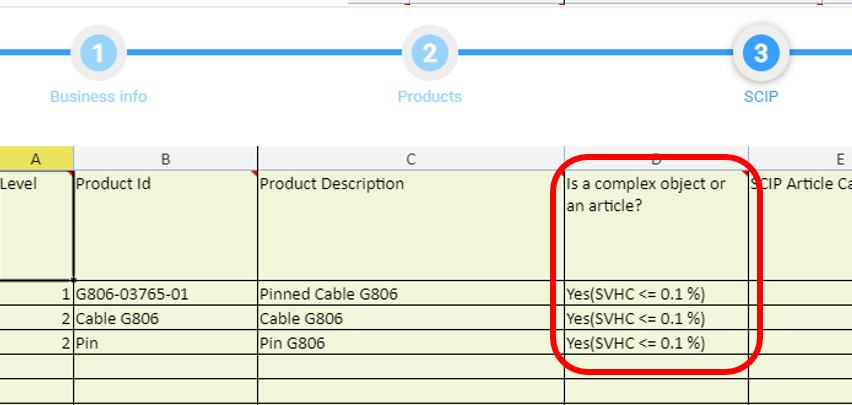Select the SCIP step label
The height and width of the screenshot is (405, 852).
(760, 97)
